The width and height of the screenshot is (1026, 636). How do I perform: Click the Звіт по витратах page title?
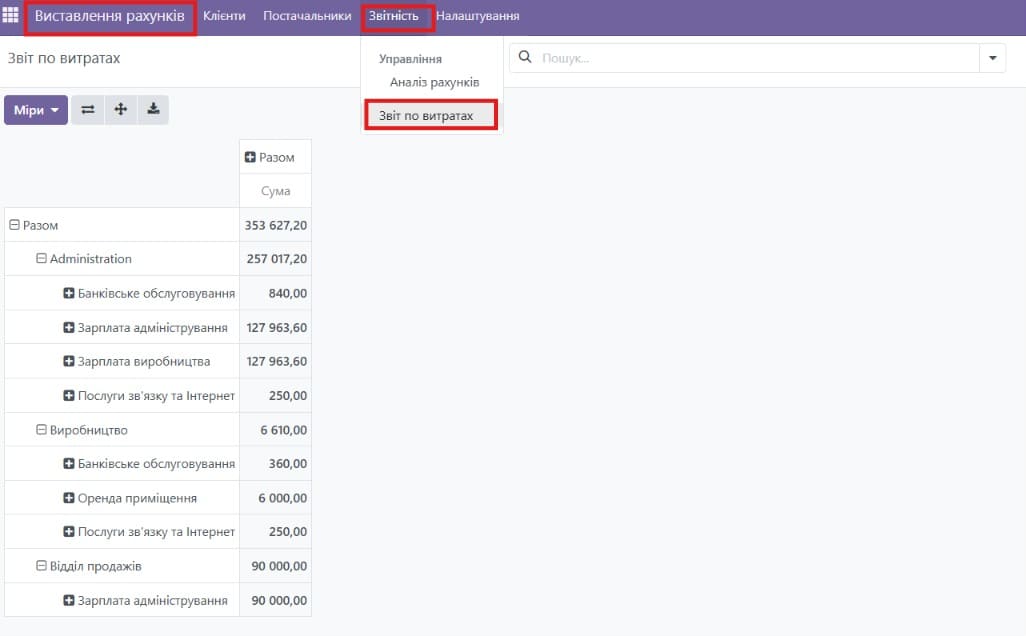coord(64,58)
